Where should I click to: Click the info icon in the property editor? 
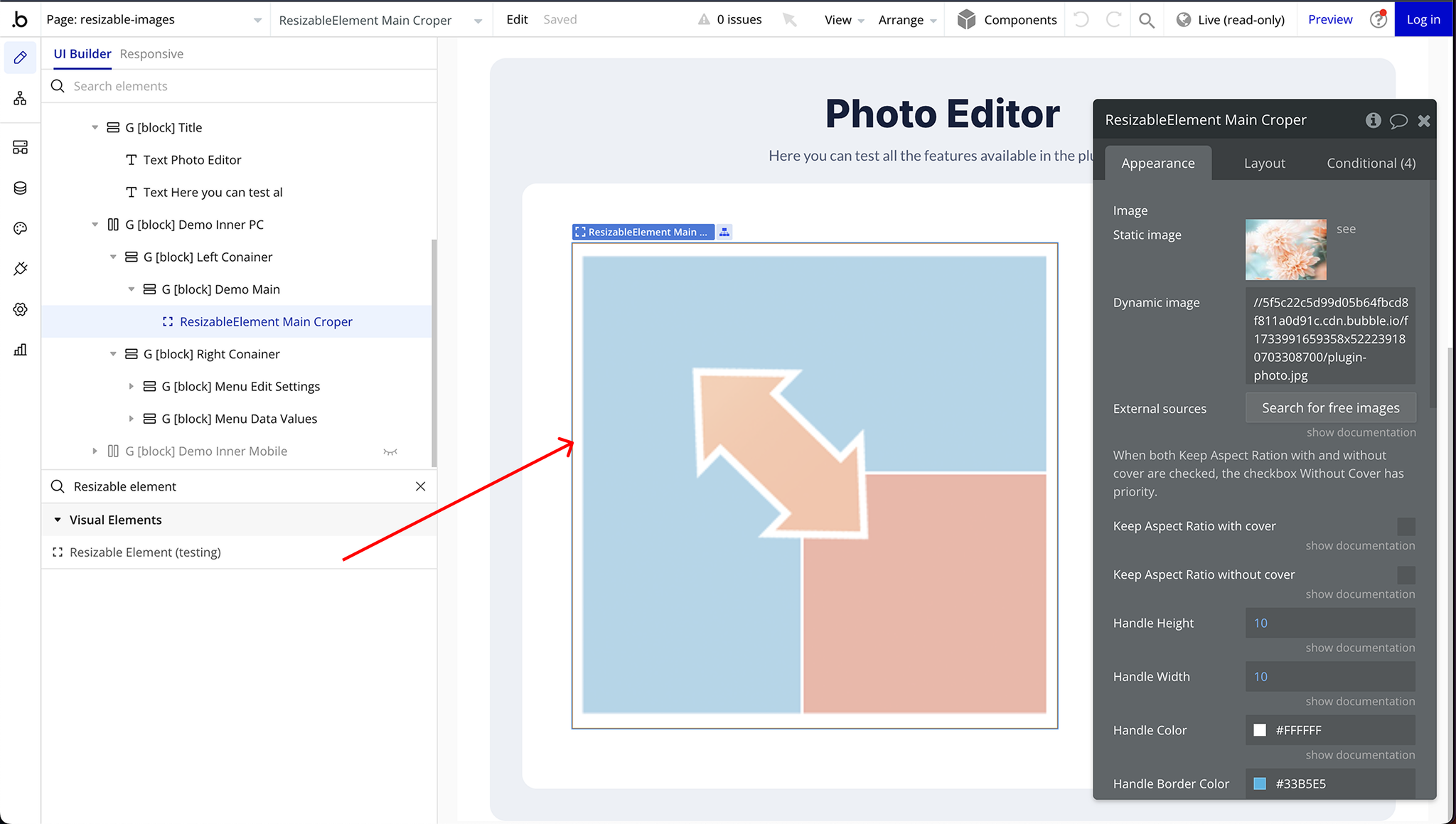pos(1373,120)
